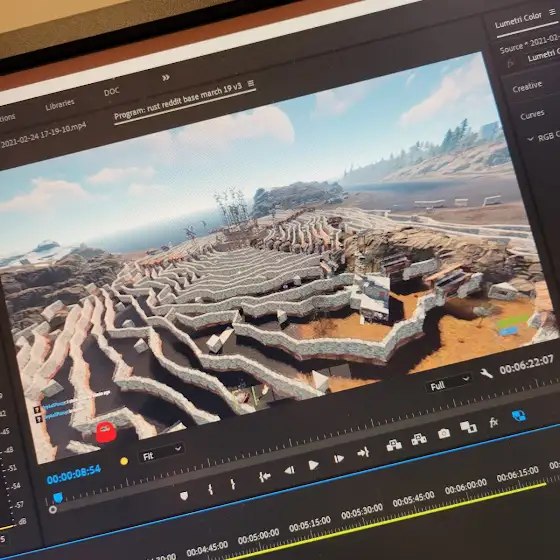Click the Lift icon in the transport row
Viewport: 560px width, 560px height.
pos(394,445)
